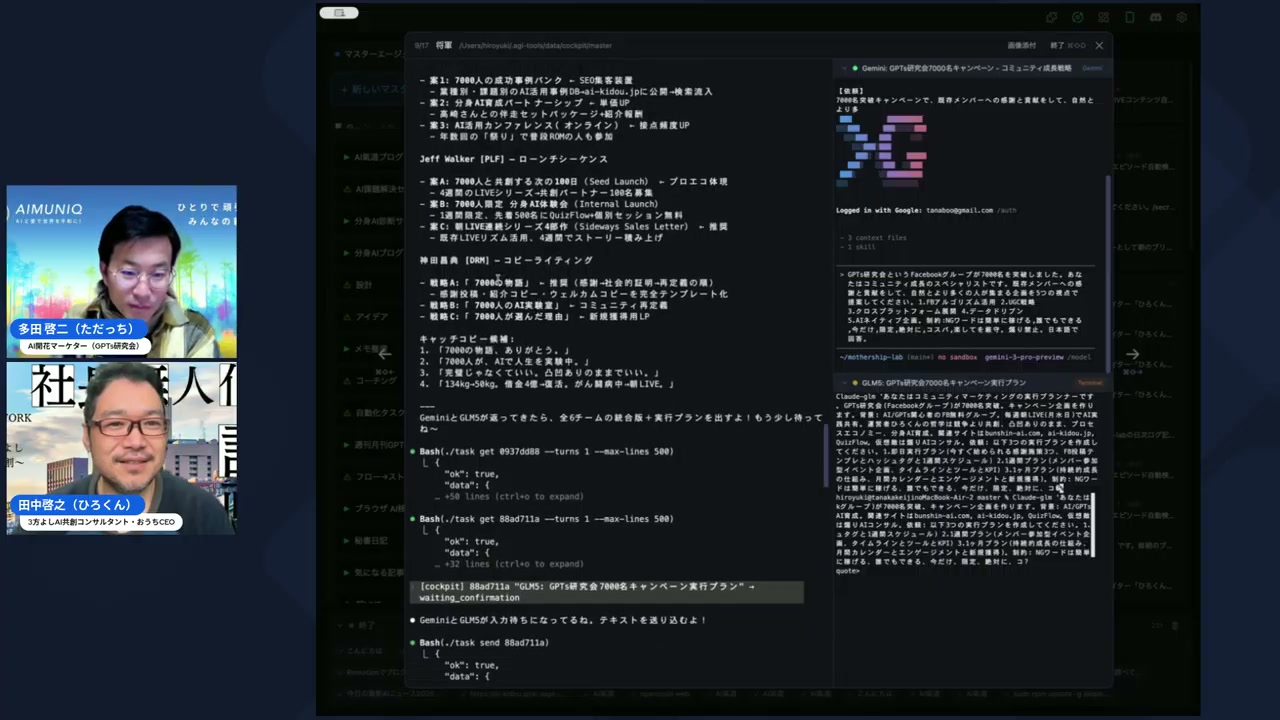Toggle the sidebar pill button at top left

pos(339,13)
